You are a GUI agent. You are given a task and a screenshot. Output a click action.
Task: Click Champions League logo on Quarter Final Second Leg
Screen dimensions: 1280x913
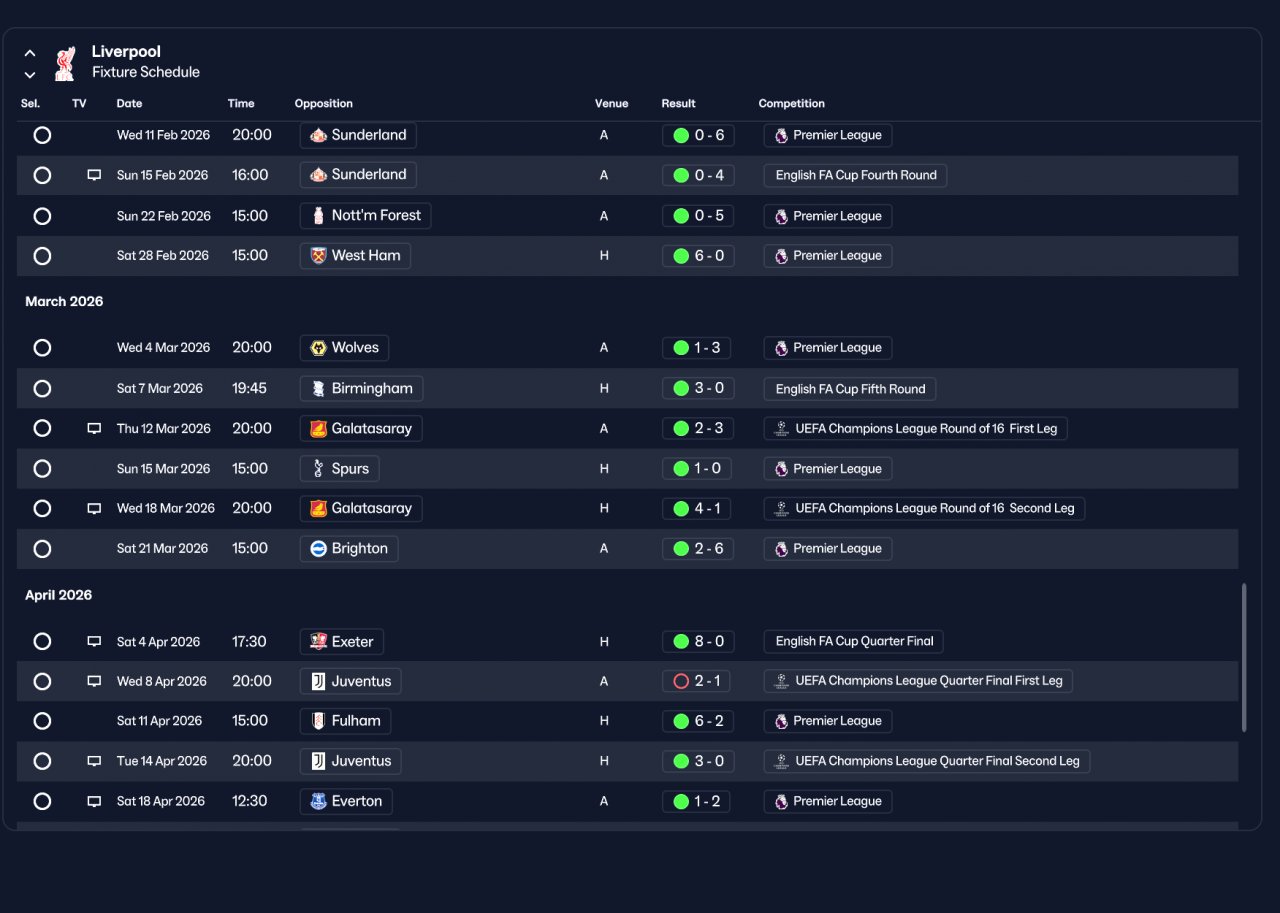tap(781, 761)
